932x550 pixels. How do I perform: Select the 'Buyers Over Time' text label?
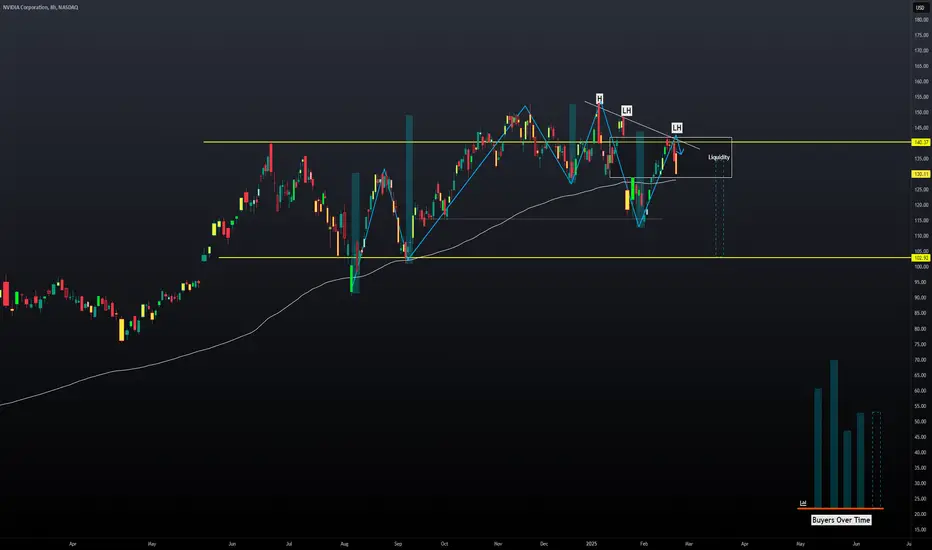[x=841, y=520]
